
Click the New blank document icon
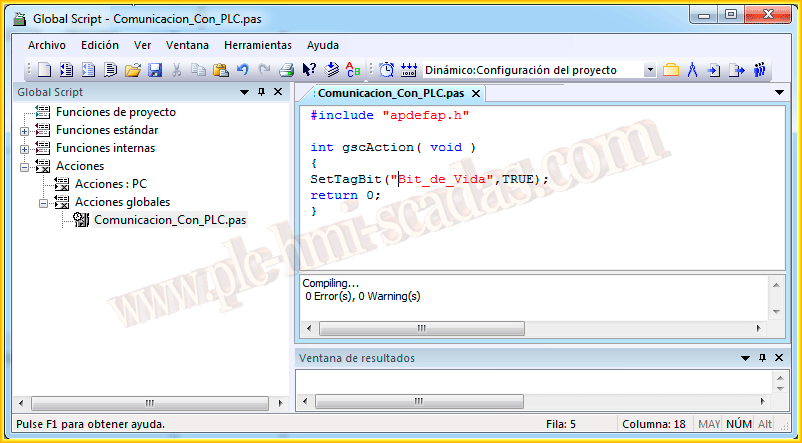coord(44,70)
